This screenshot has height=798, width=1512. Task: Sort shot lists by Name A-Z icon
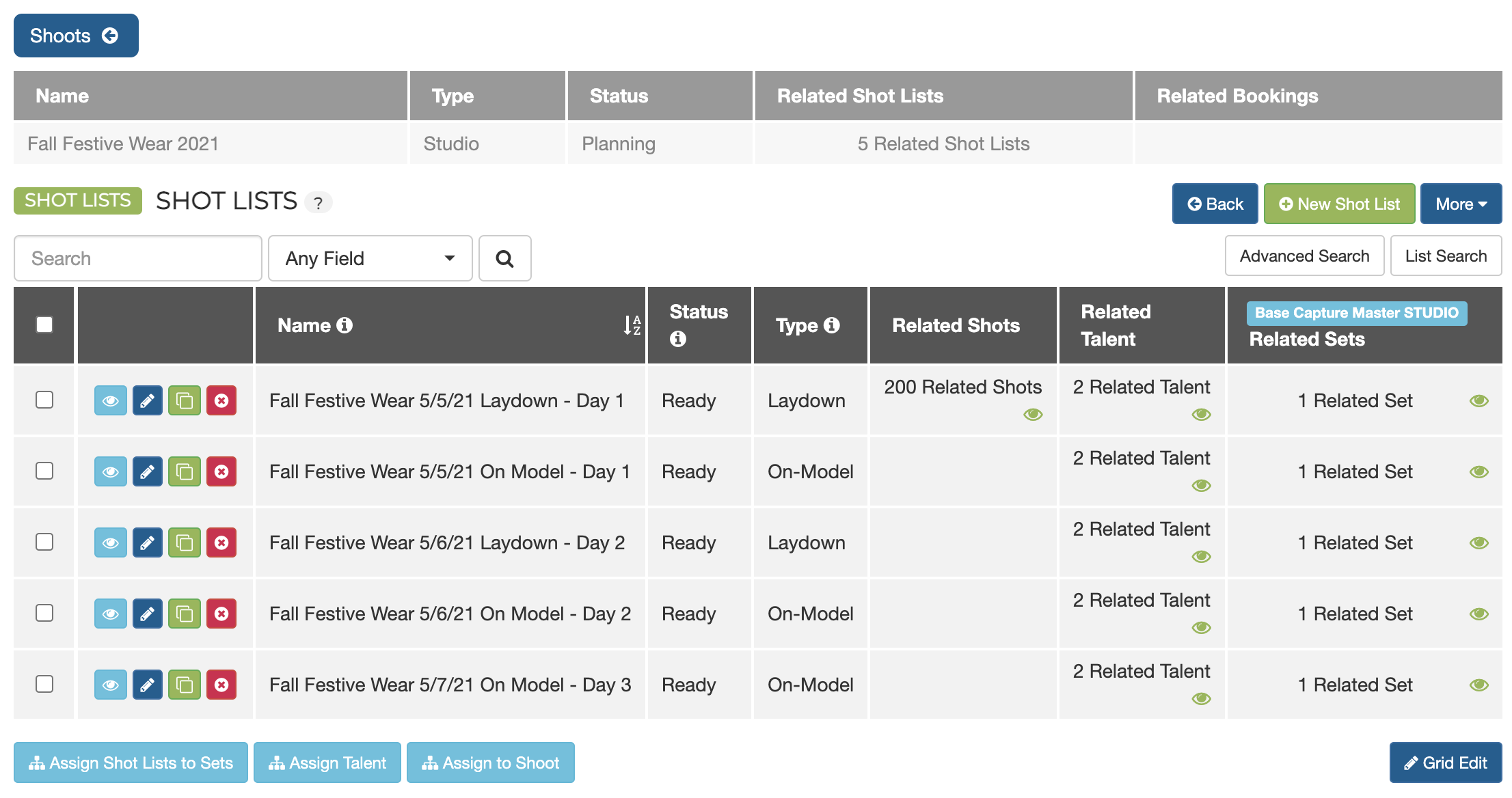click(632, 325)
